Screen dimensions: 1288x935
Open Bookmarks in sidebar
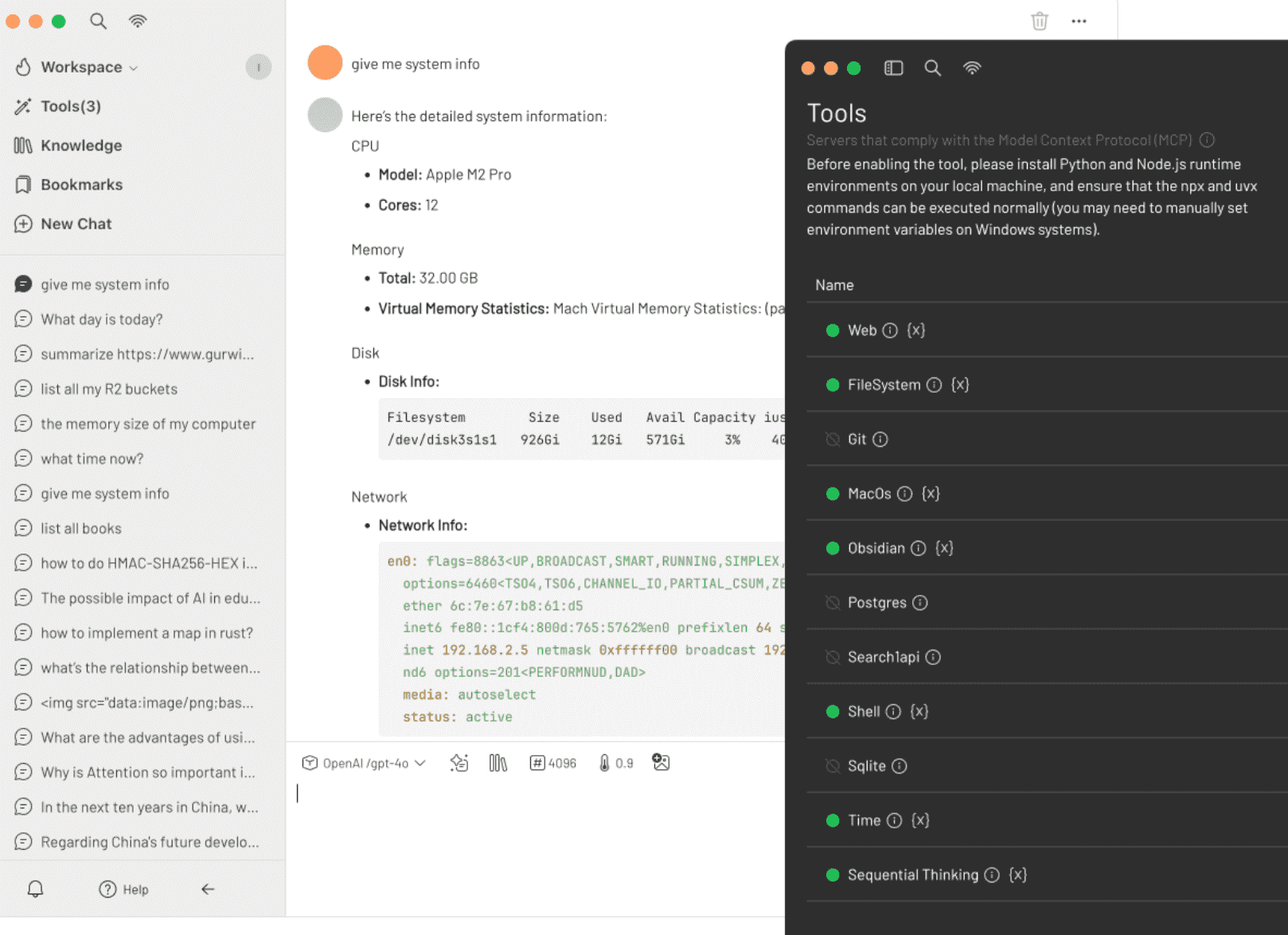coord(81,184)
